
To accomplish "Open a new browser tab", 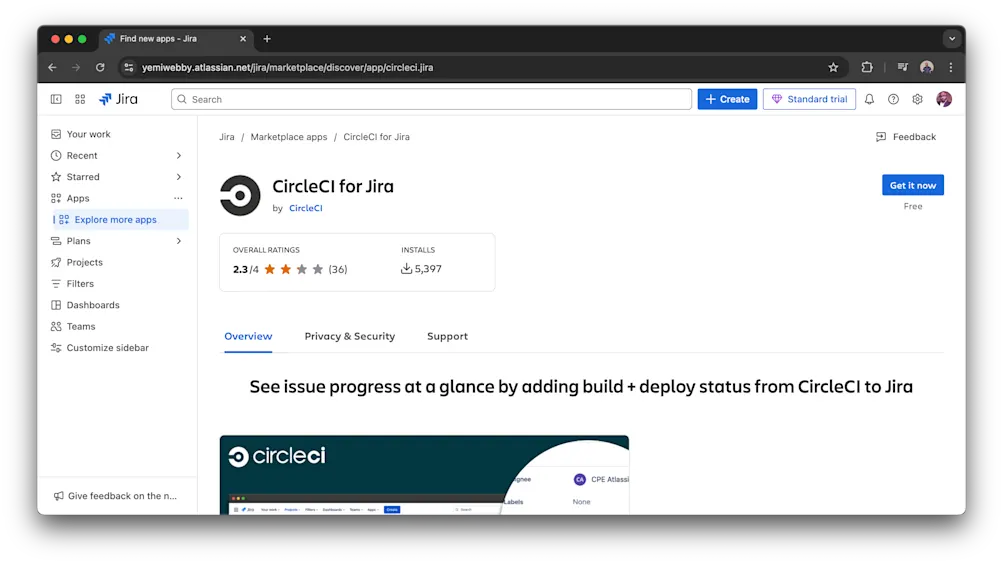I will click(267, 39).
